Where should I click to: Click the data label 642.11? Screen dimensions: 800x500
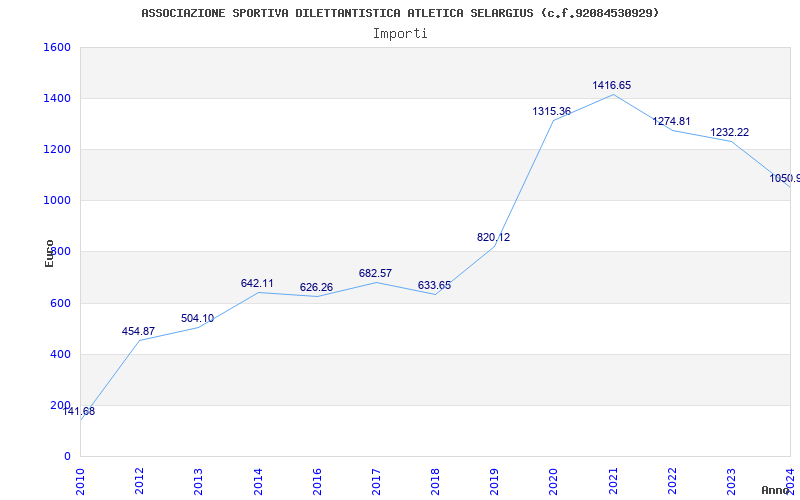[257, 283]
